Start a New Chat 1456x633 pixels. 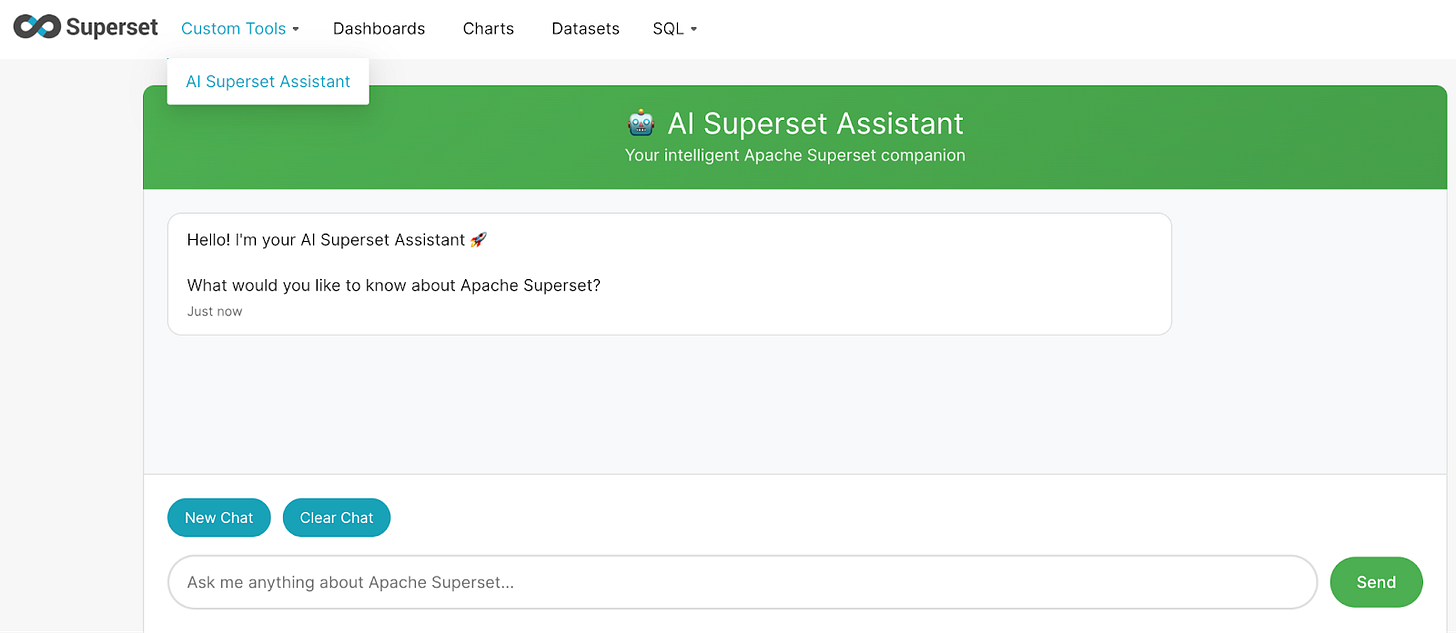tap(219, 517)
